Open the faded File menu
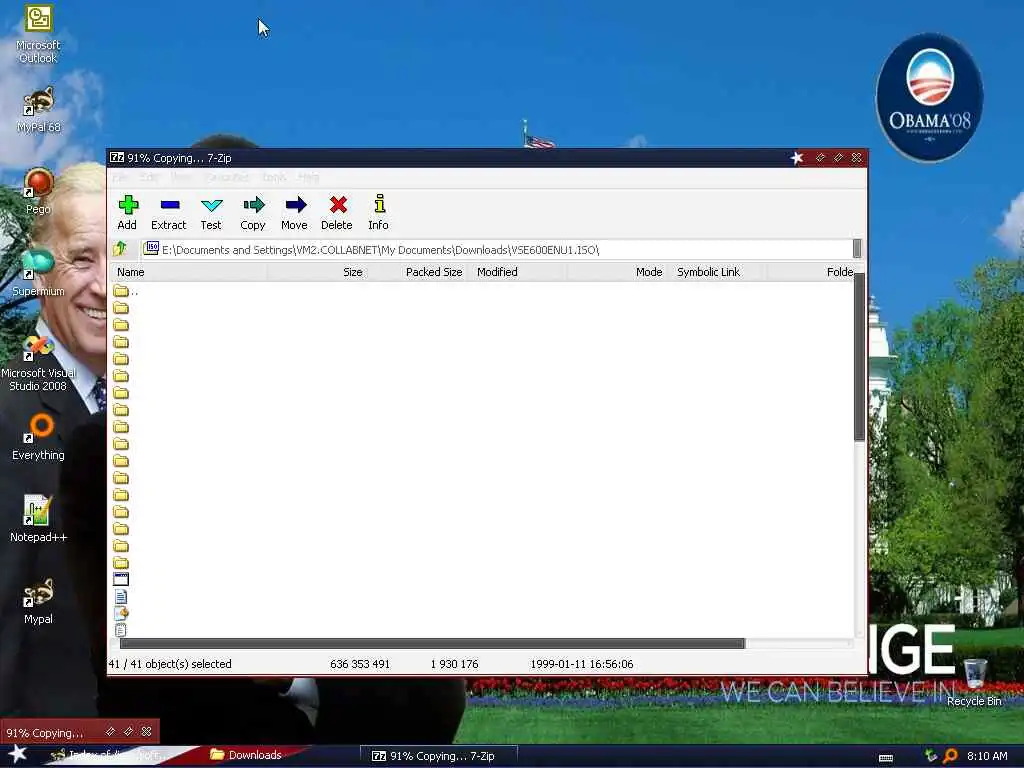The image size is (1024, 768). [x=120, y=177]
